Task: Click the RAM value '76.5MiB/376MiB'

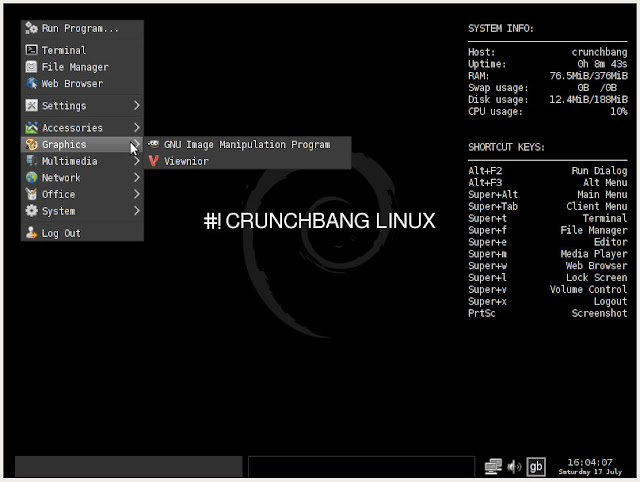Action: 589,76
